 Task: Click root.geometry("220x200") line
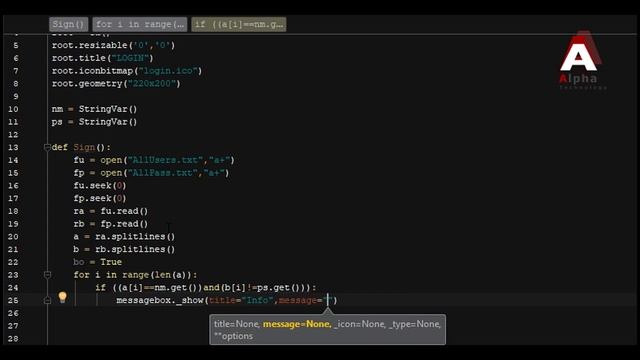(116, 84)
